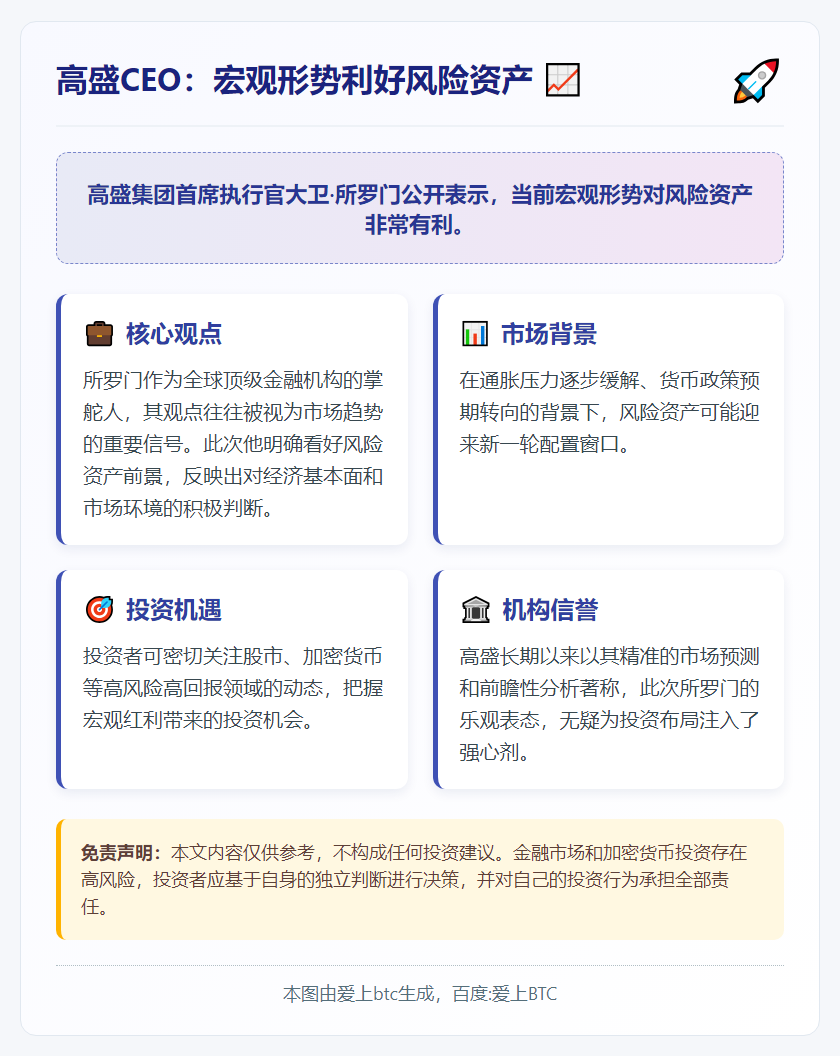Click the paragraph starting 在通胀压力逐步缓解
This screenshot has width=840, height=1056.
pos(610,412)
